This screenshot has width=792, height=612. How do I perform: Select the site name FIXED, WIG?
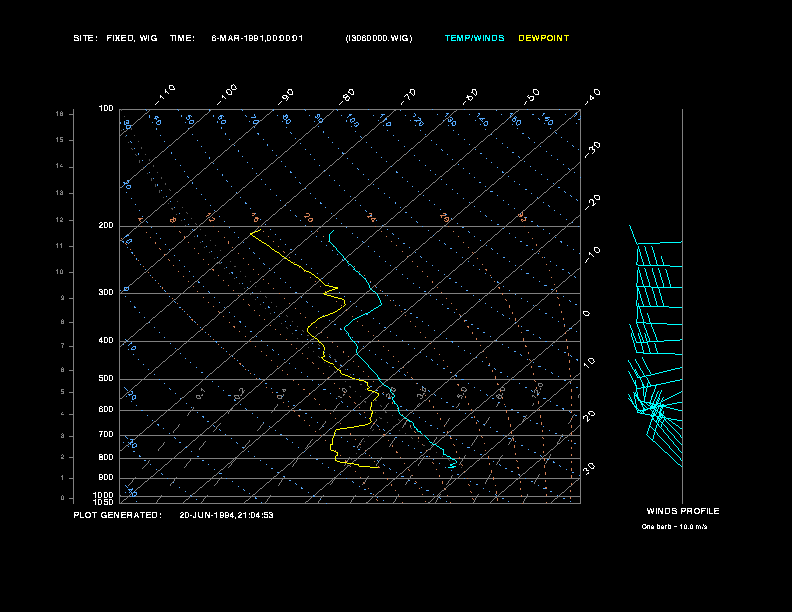click(132, 38)
